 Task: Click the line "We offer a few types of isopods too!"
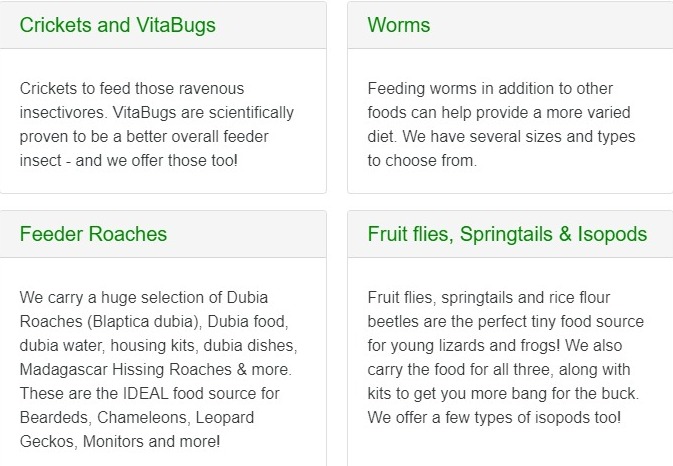494,418
